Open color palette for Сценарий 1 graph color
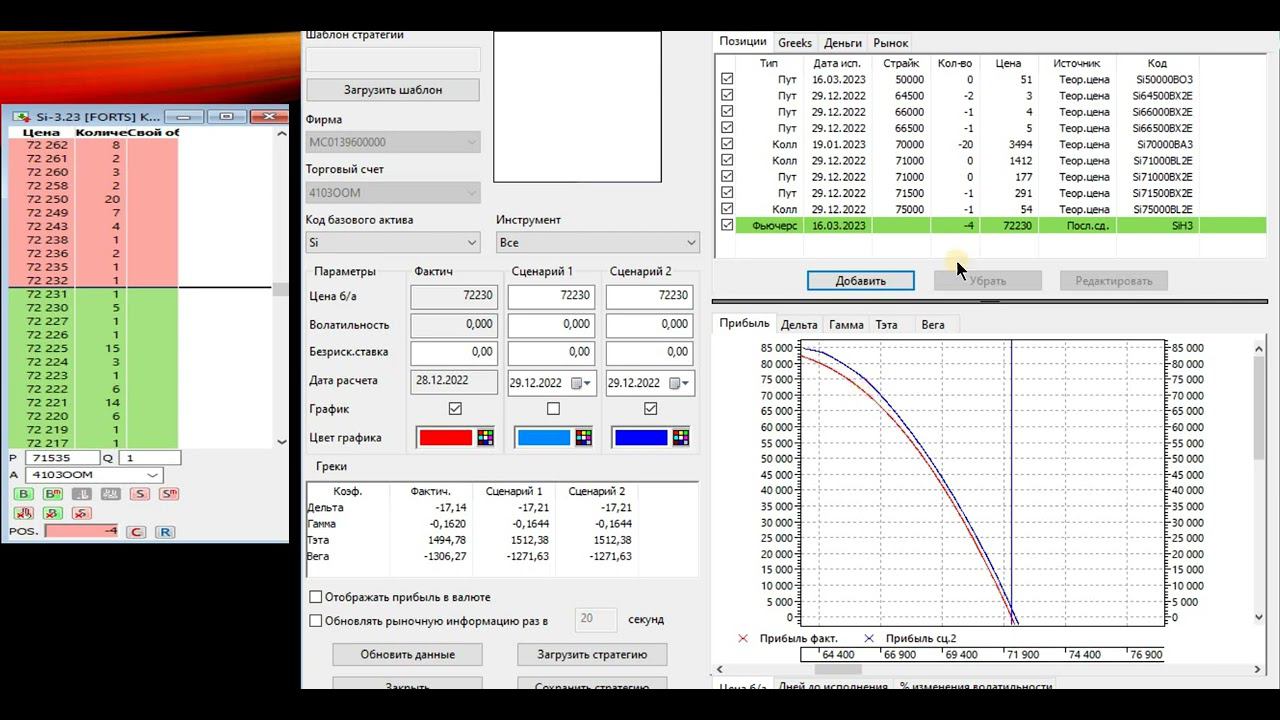This screenshot has width=1280, height=720. [x=583, y=437]
